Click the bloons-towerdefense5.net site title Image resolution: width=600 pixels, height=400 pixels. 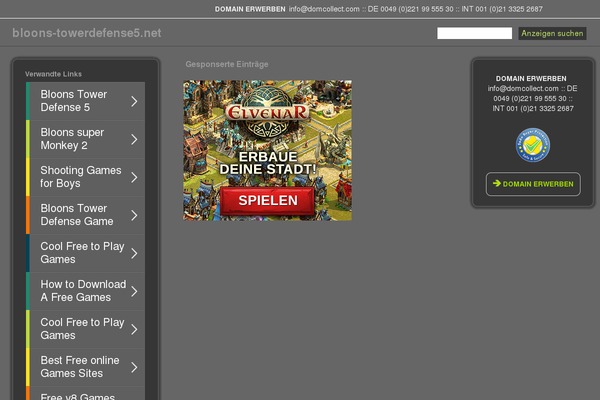point(86,33)
